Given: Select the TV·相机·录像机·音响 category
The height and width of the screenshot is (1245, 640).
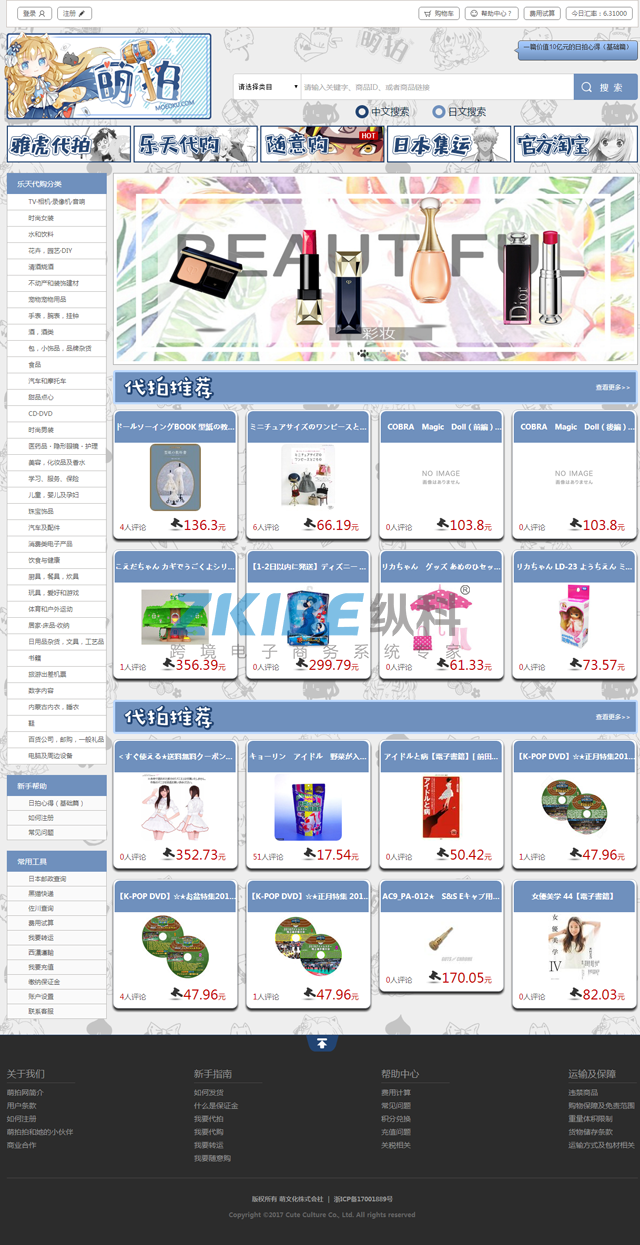Looking at the screenshot, I should coord(57,201).
